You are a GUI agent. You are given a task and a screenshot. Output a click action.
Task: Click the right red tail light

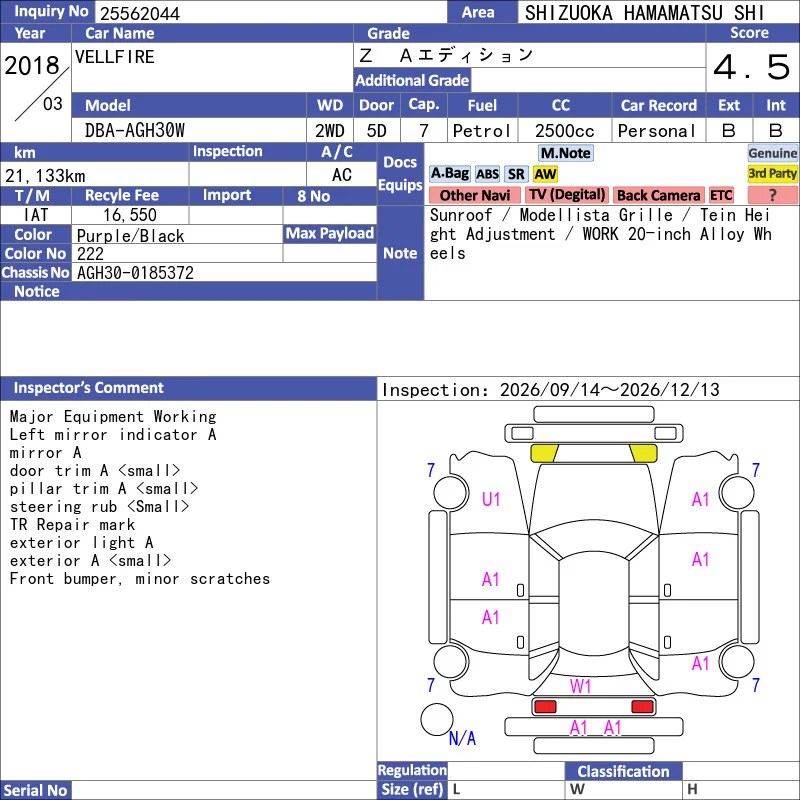(642, 707)
